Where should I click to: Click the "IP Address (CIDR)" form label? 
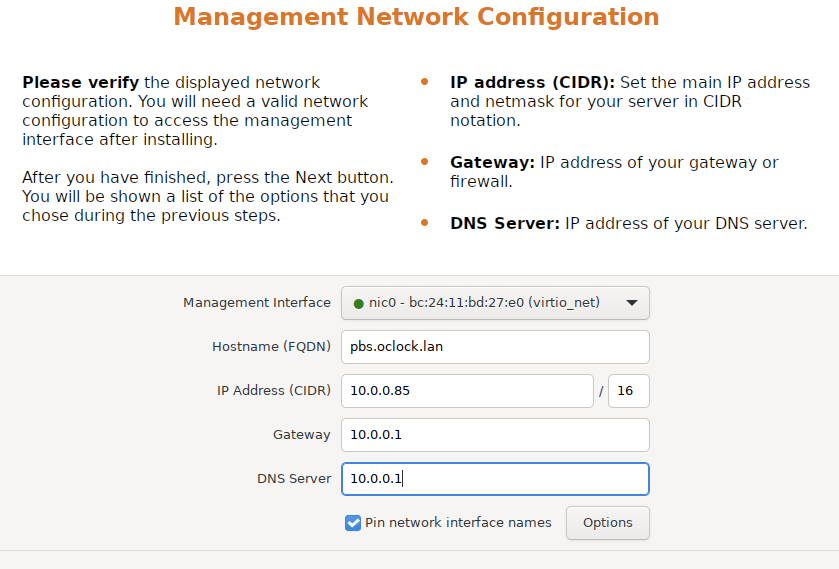point(273,391)
